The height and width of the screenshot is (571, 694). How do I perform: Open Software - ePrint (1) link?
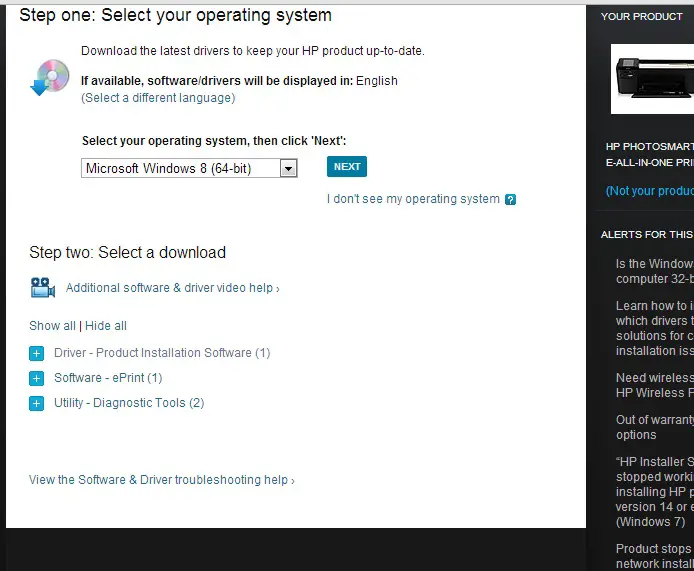[x=108, y=378]
